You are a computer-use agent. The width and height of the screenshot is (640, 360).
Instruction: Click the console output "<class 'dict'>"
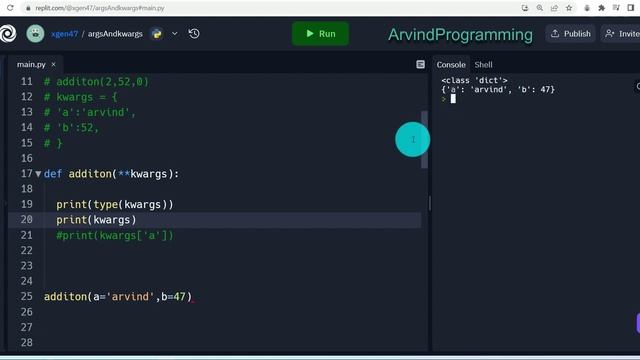[474, 80]
